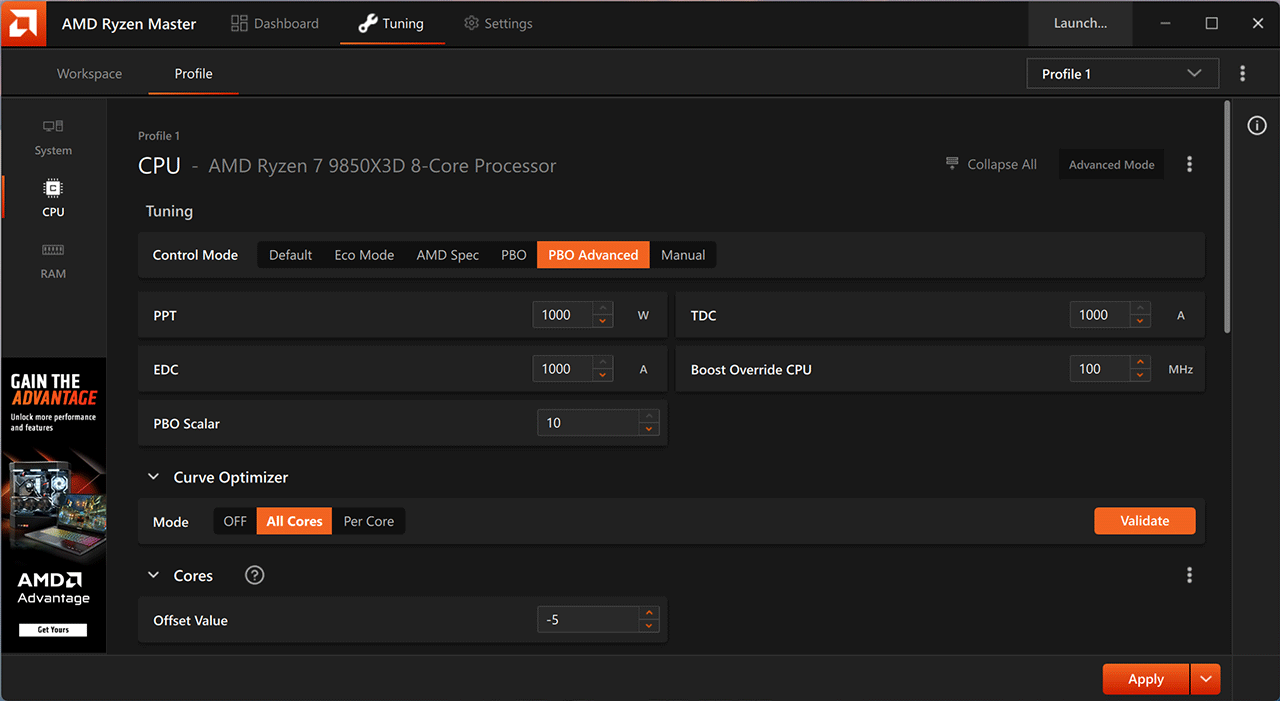Open the Workspace tab
This screenshot has height=701, width=1280.
[x=89, y=74]
